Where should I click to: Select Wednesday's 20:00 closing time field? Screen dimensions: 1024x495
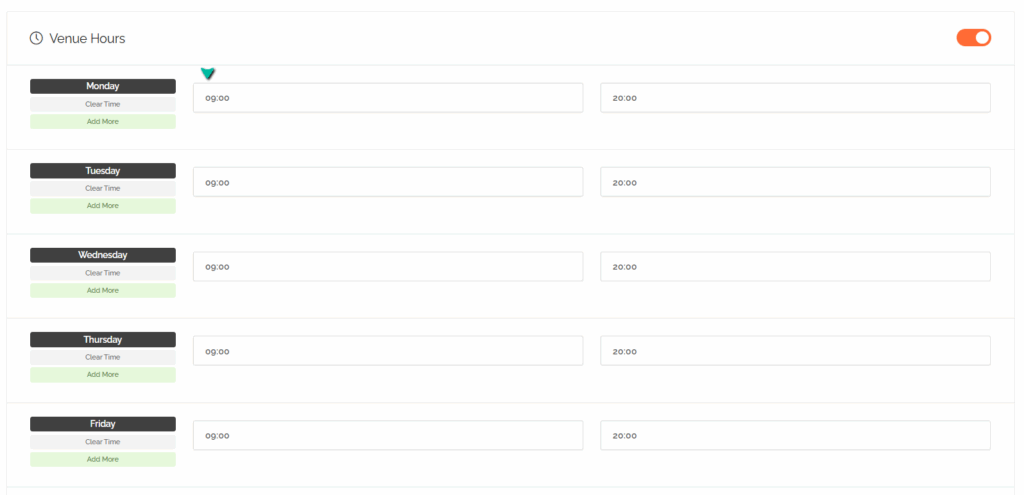(x=795, y=267)
